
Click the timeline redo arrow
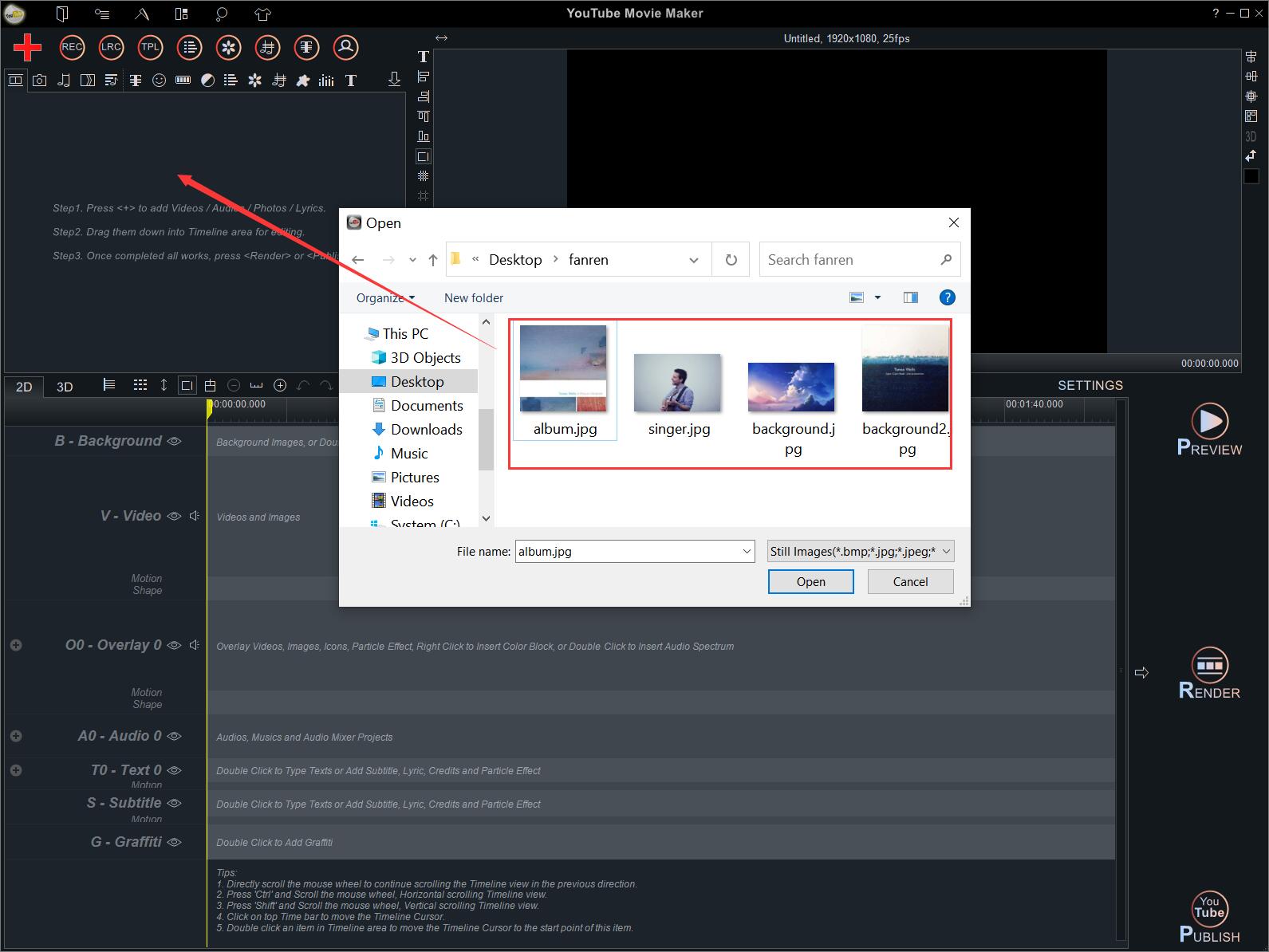tap(326, 385)
